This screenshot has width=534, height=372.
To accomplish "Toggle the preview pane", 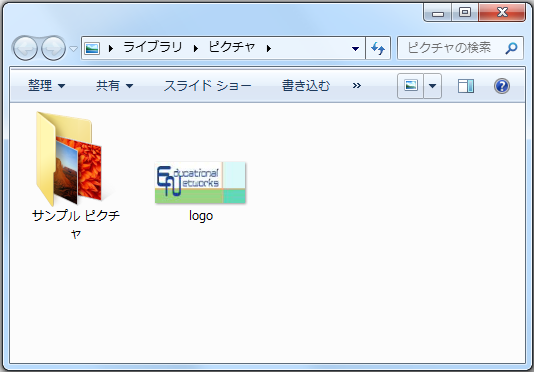I will 466,86.
